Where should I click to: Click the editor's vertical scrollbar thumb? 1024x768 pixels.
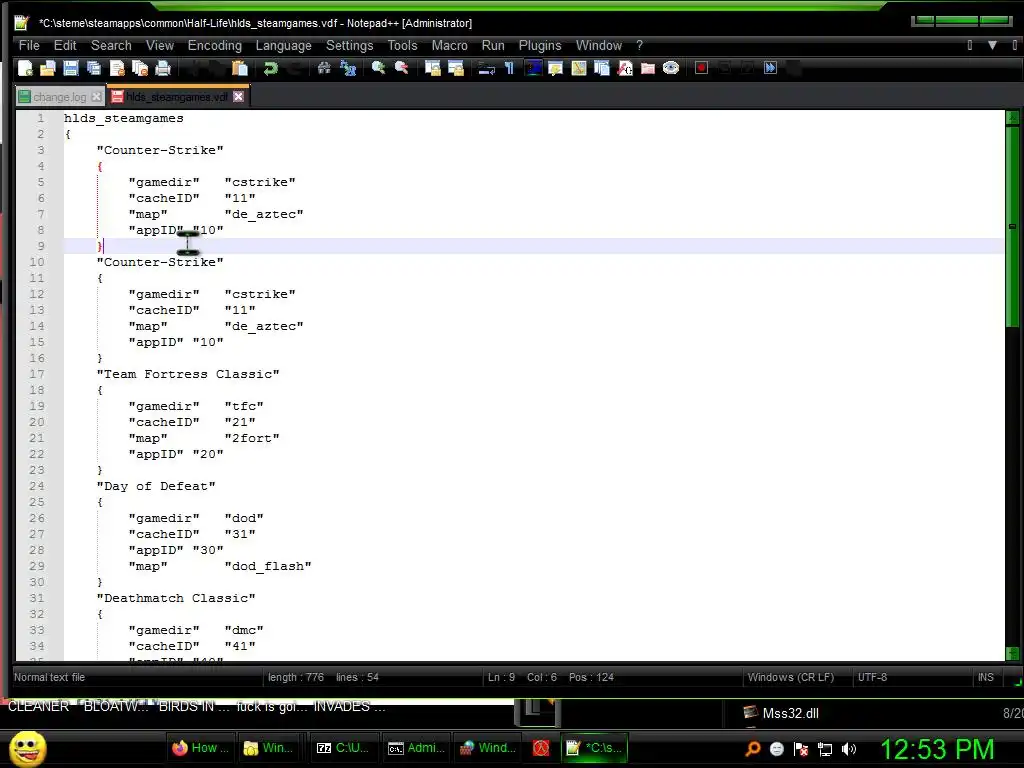click(x=1012, y=227)
